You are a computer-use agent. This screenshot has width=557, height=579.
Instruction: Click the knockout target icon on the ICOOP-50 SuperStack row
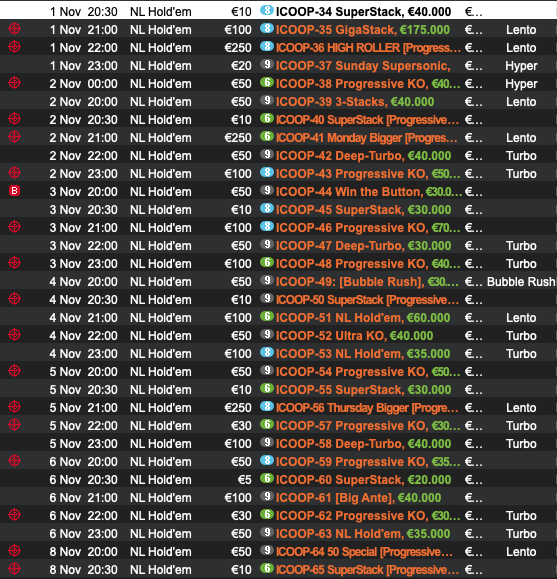coord(14,299)
